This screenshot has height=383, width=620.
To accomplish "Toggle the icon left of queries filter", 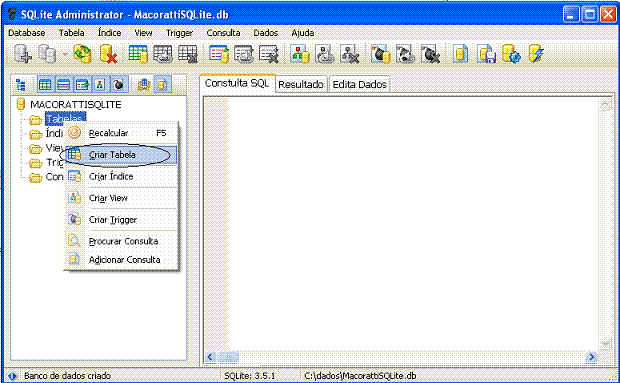I will pos(144,85).
